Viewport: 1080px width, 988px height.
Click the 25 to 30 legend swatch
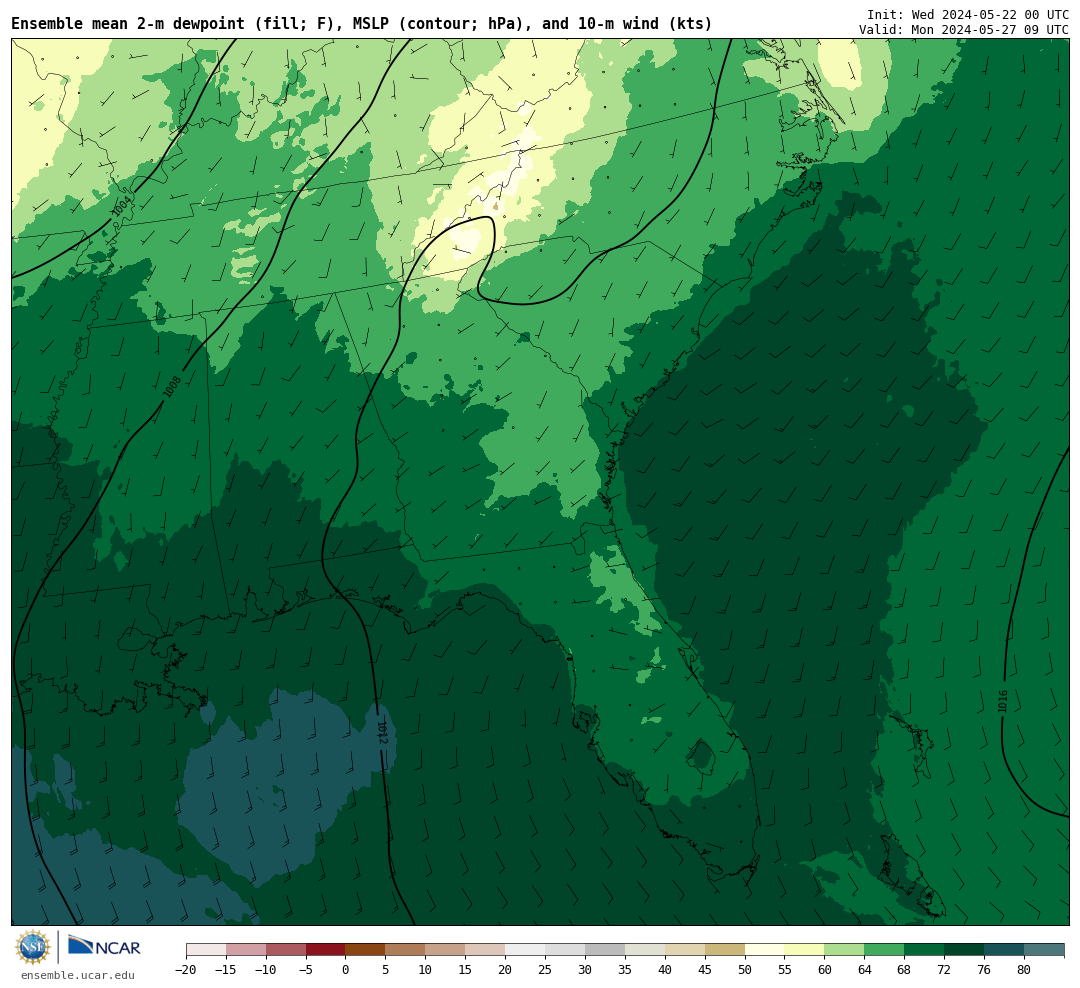pos(565,950)
